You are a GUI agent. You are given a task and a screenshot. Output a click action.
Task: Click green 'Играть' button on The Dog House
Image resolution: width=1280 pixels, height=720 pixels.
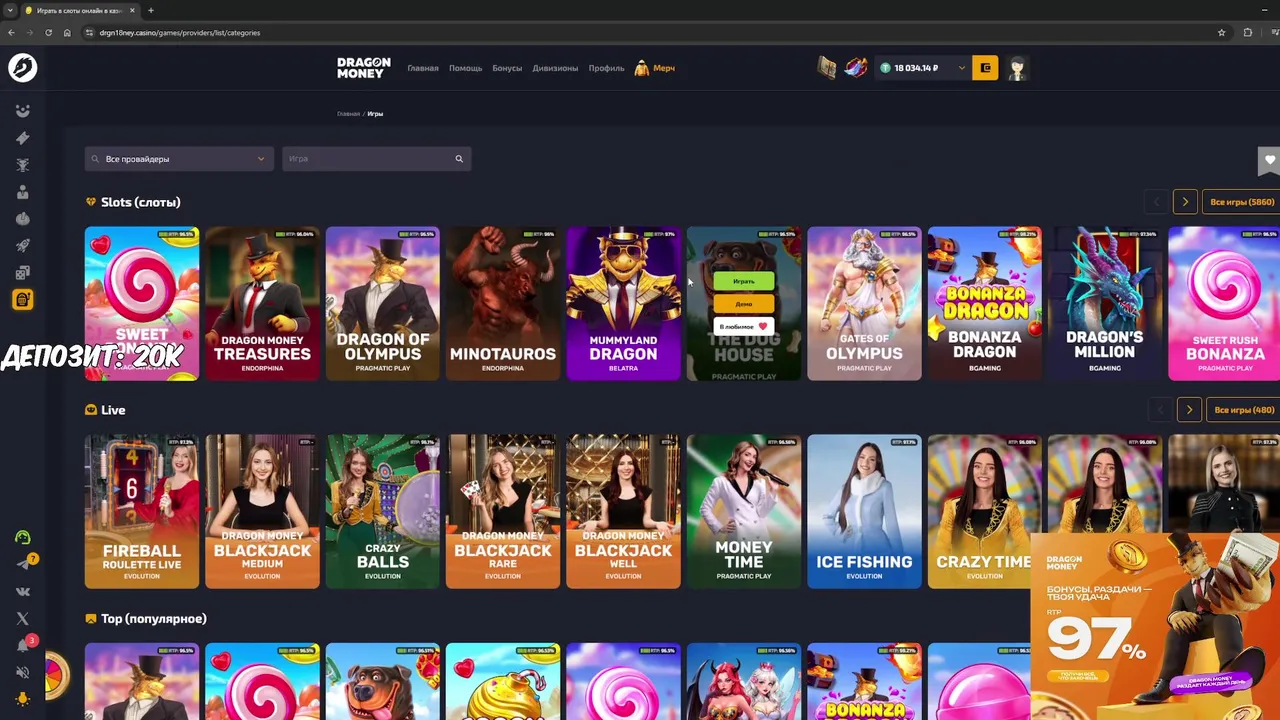tap(743, 281)
